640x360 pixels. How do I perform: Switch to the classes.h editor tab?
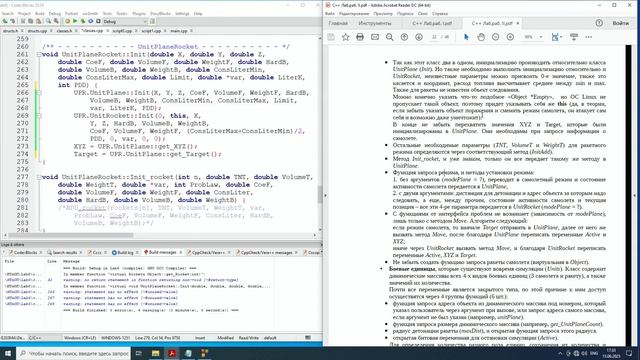(64, 31)
